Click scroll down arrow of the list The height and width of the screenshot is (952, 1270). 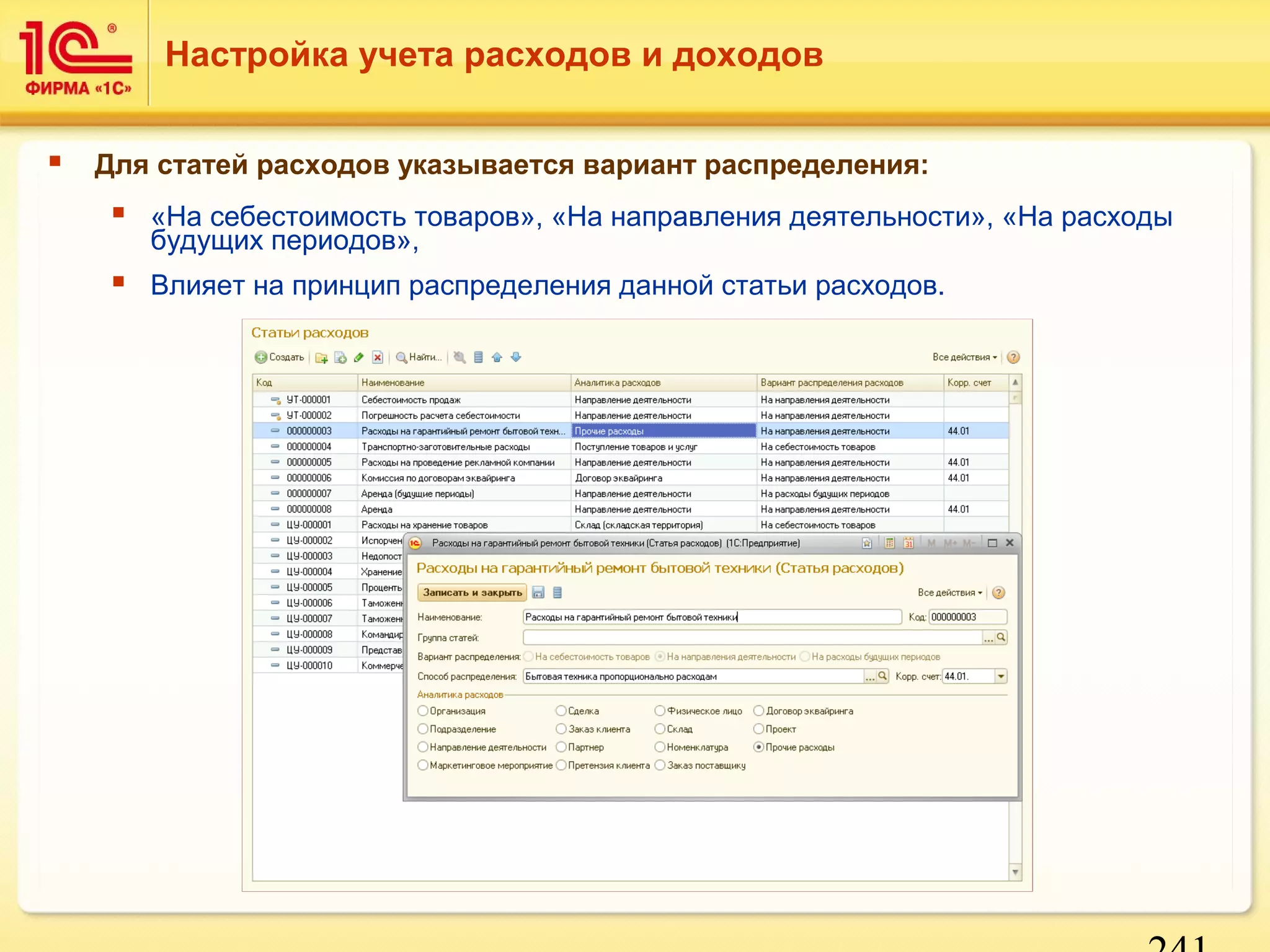click(x=1015, y=872)
